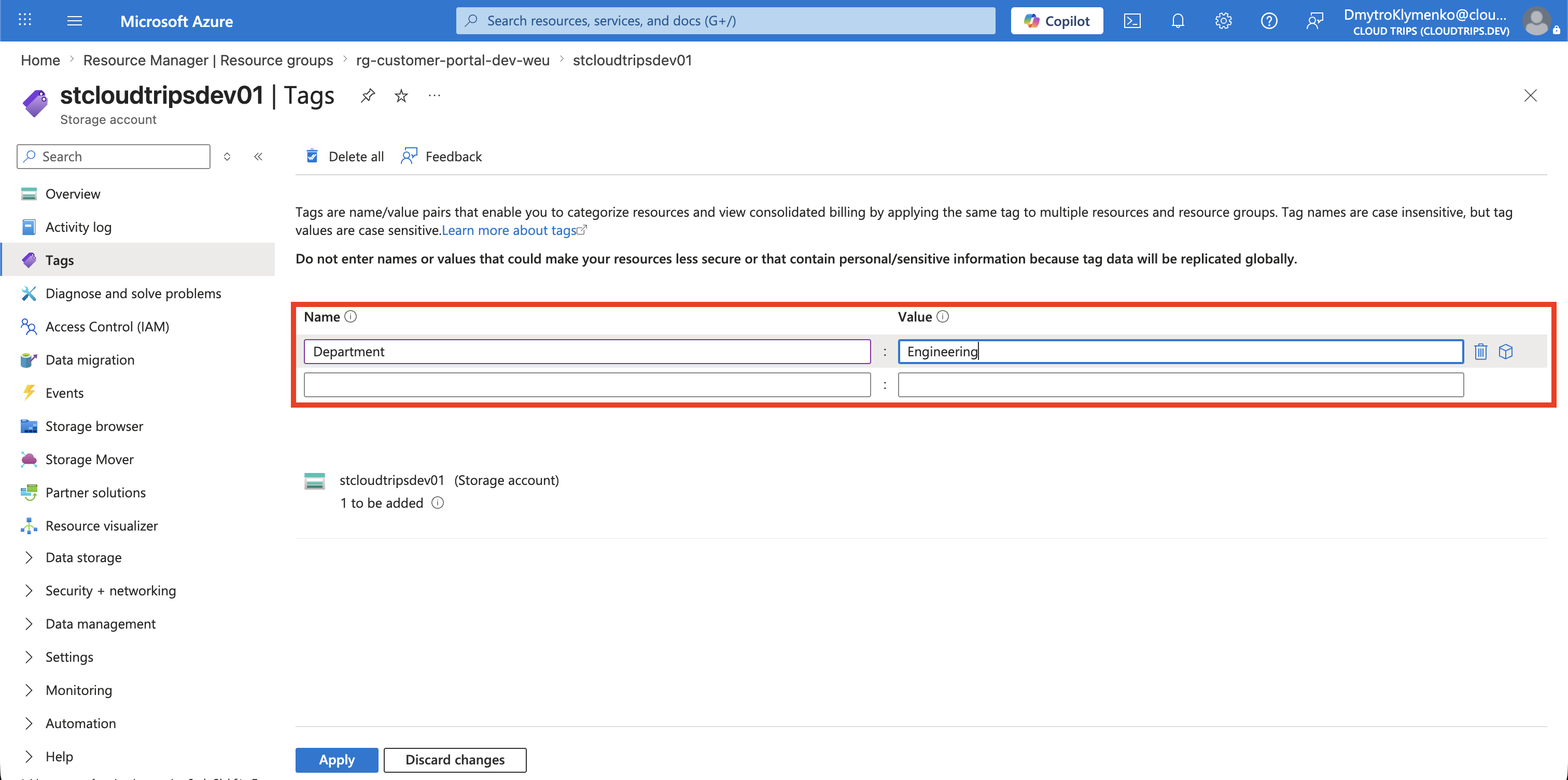Open Learn more about tags link
The width and height of the screenshot is (1568, 780).
[x=514, y=230]
